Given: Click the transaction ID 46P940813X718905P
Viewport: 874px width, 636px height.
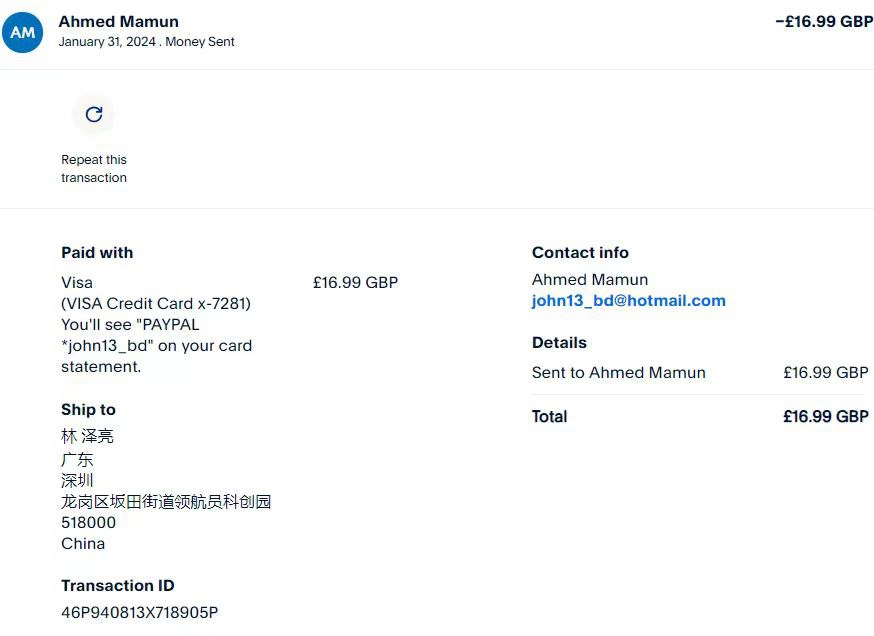Looking at the screenshot, I should coord(139,612).
